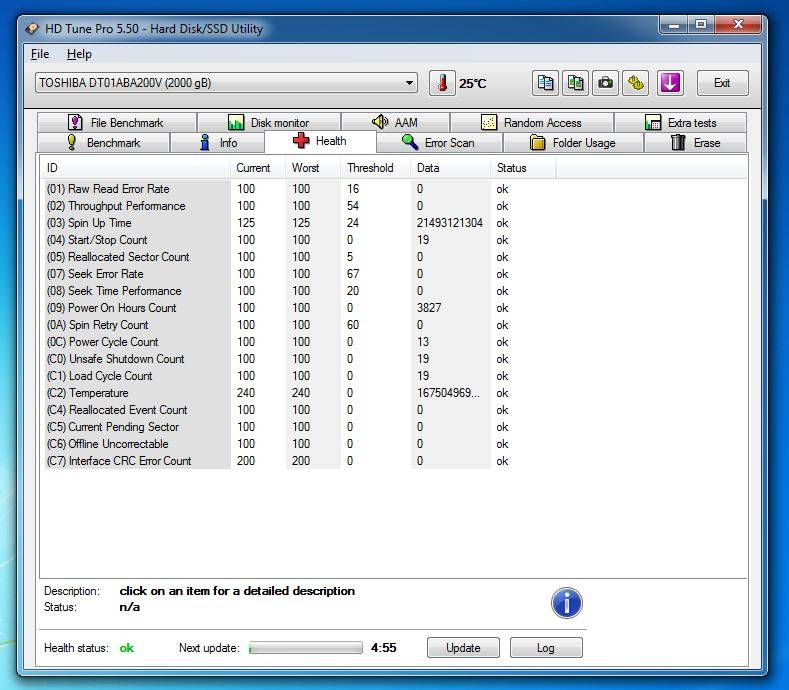Viewport: 789px width, 690px height.
Task: Sort by the ID column header
Action: tap(134, 168)
